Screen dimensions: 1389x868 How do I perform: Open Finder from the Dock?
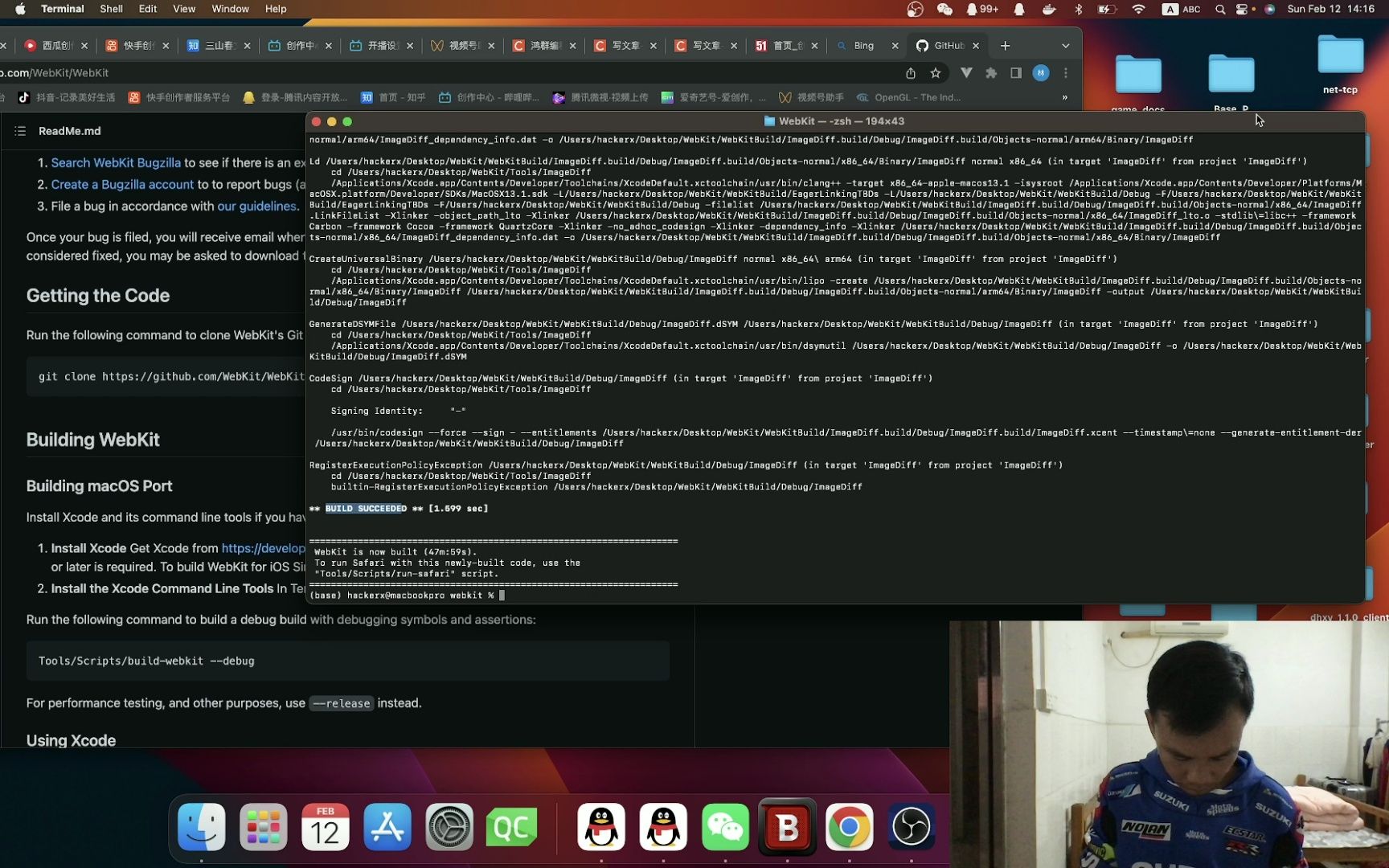tap(201, 826)
